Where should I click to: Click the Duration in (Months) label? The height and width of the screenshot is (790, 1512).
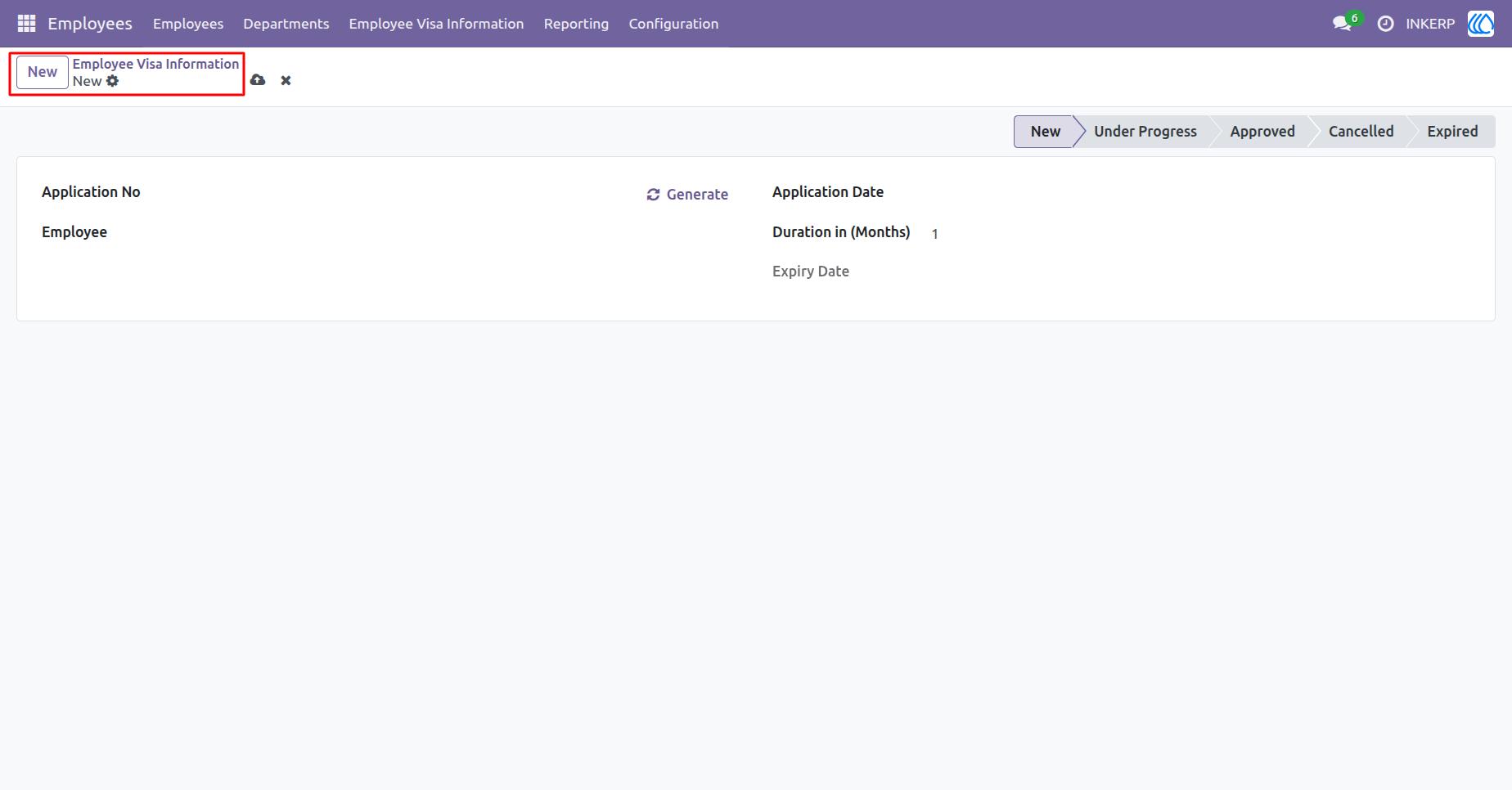841,232
